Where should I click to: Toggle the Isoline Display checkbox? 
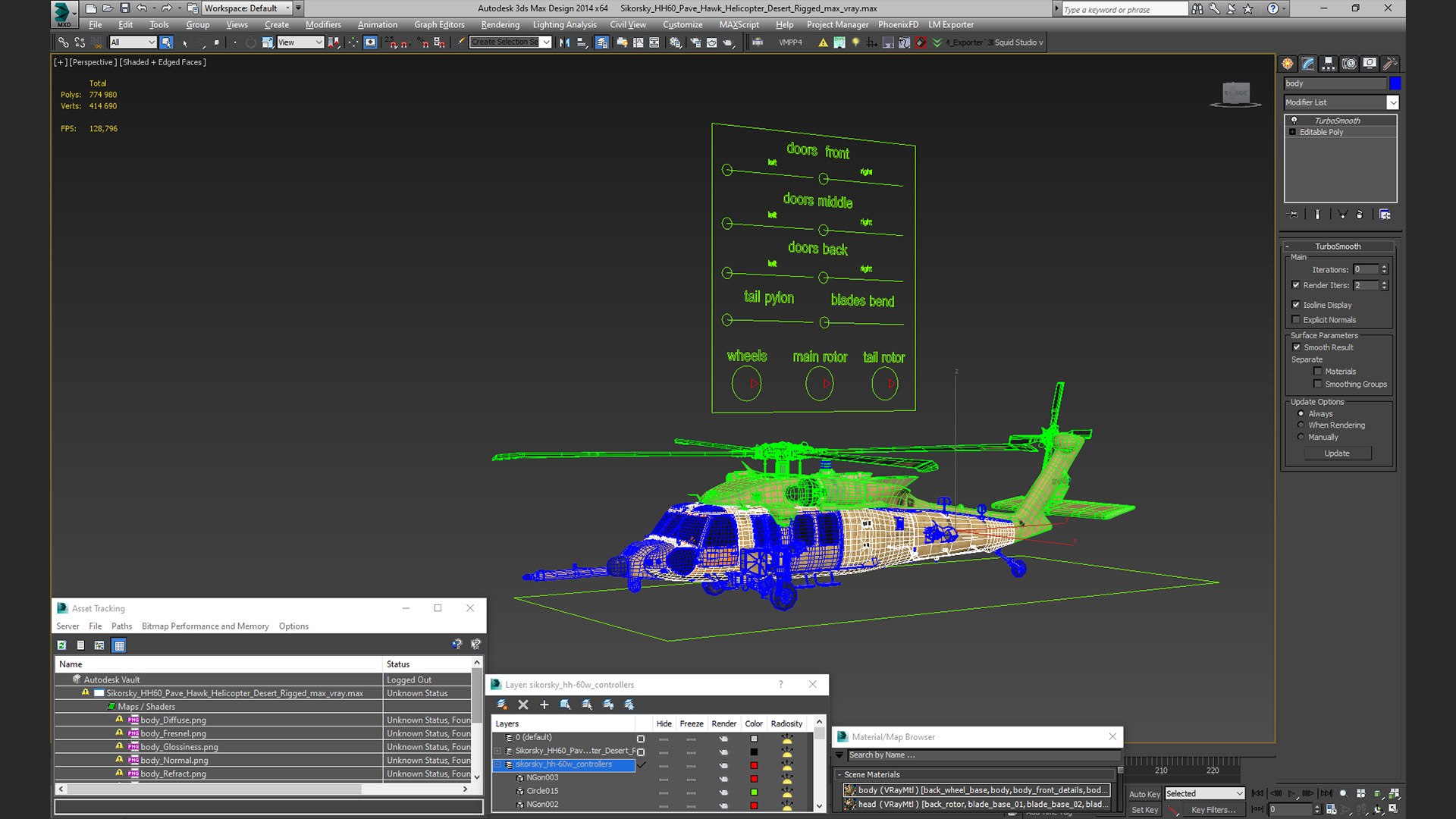[1296, 305]
